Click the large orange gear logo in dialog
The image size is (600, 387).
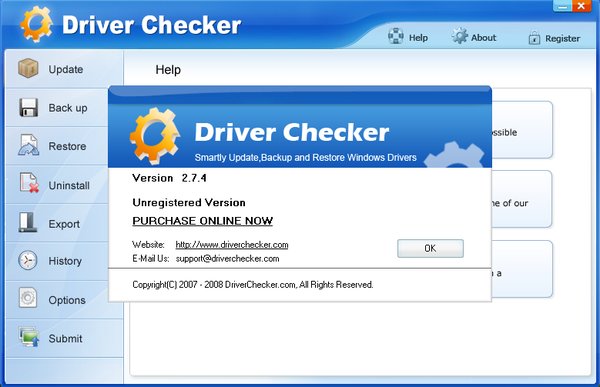click(155, 136)
